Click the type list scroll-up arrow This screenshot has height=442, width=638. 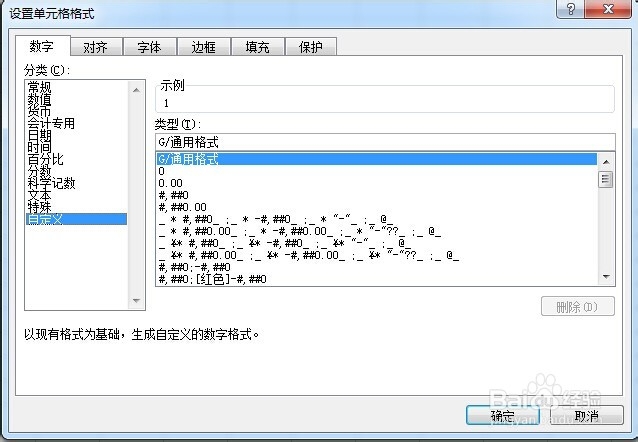click(x=606, y=162)
